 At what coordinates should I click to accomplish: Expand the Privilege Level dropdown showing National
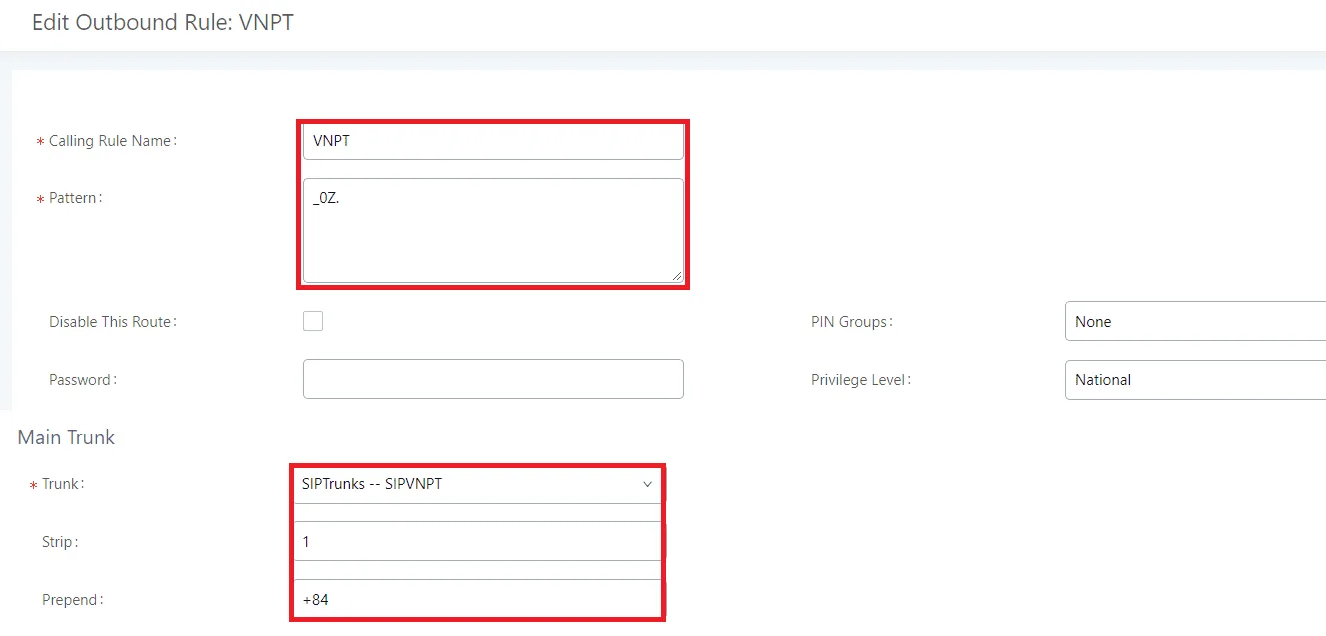click(1194, 380)
